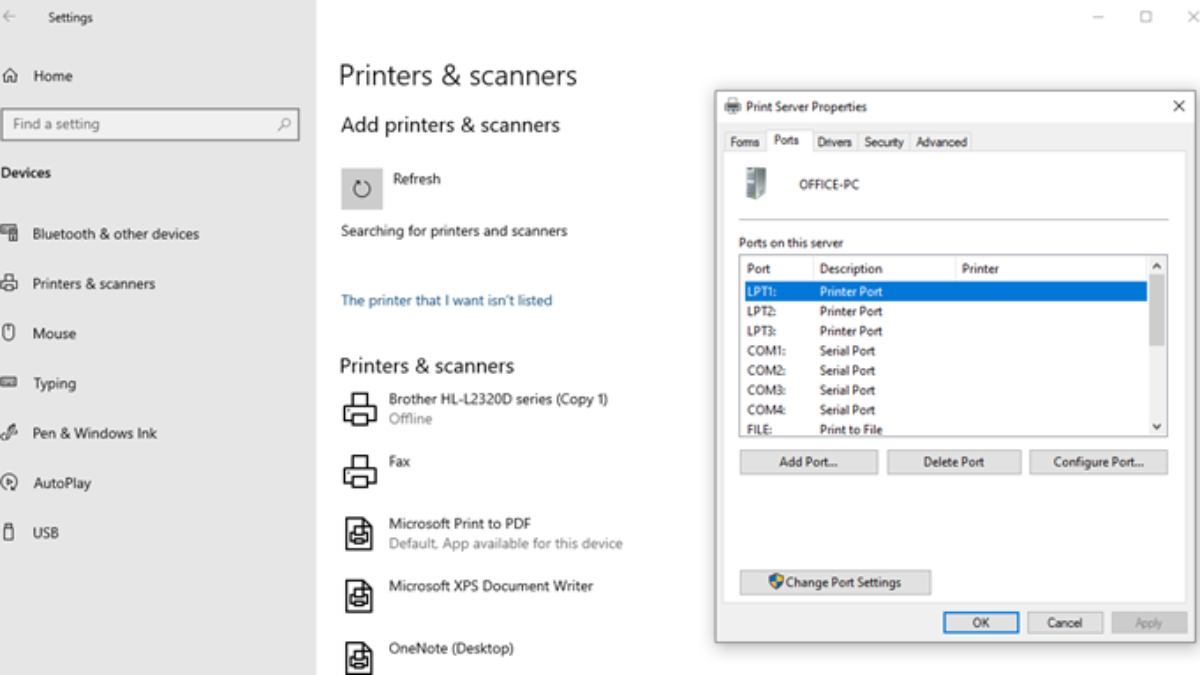Click the ports list scrollbar down arrow
1200x675 pixels.
(x=1155, y=428)
